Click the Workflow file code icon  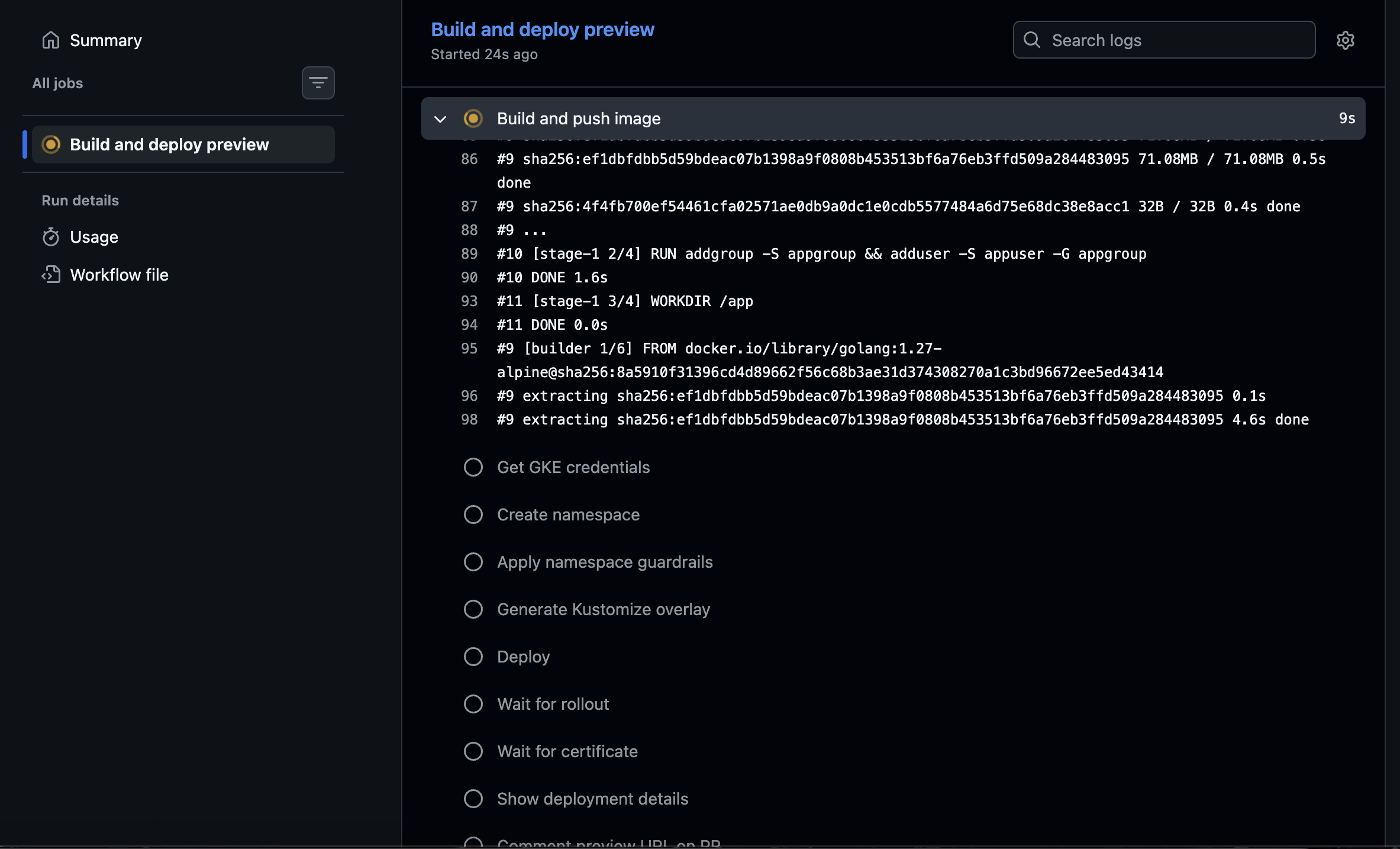(51, 275)
